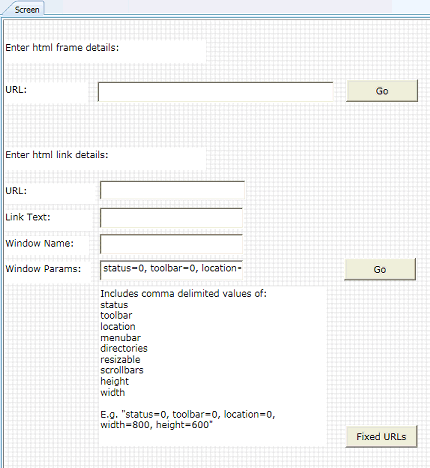Focus the html frame URL input field
The height and width of the screenshot is (468, 430).
tap(215, 92)
